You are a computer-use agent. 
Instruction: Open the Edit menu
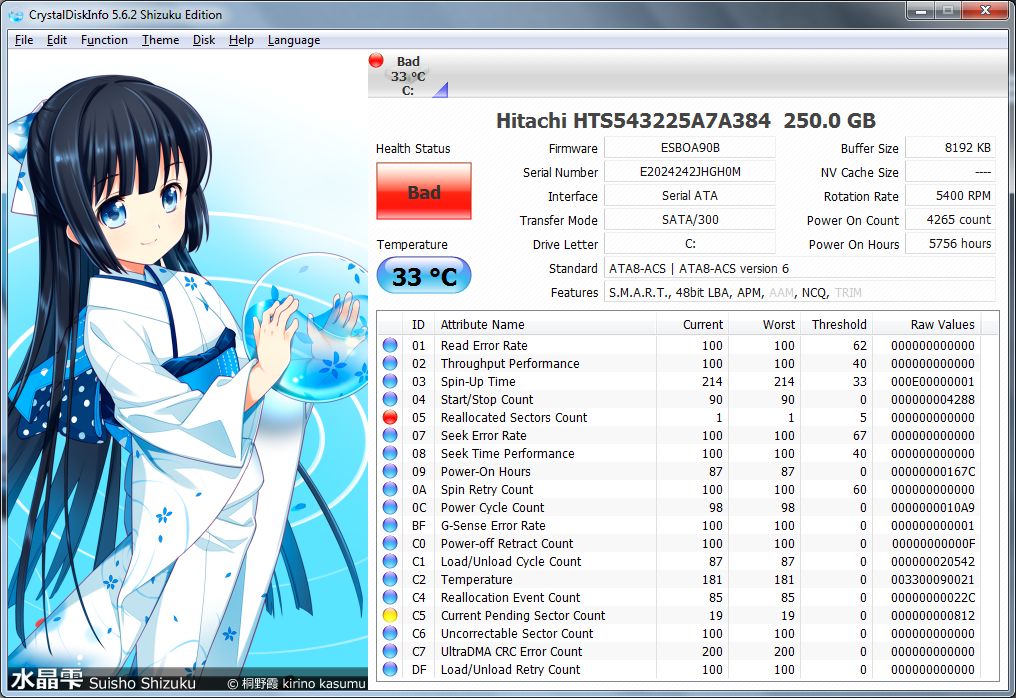[x=56, y=40]
